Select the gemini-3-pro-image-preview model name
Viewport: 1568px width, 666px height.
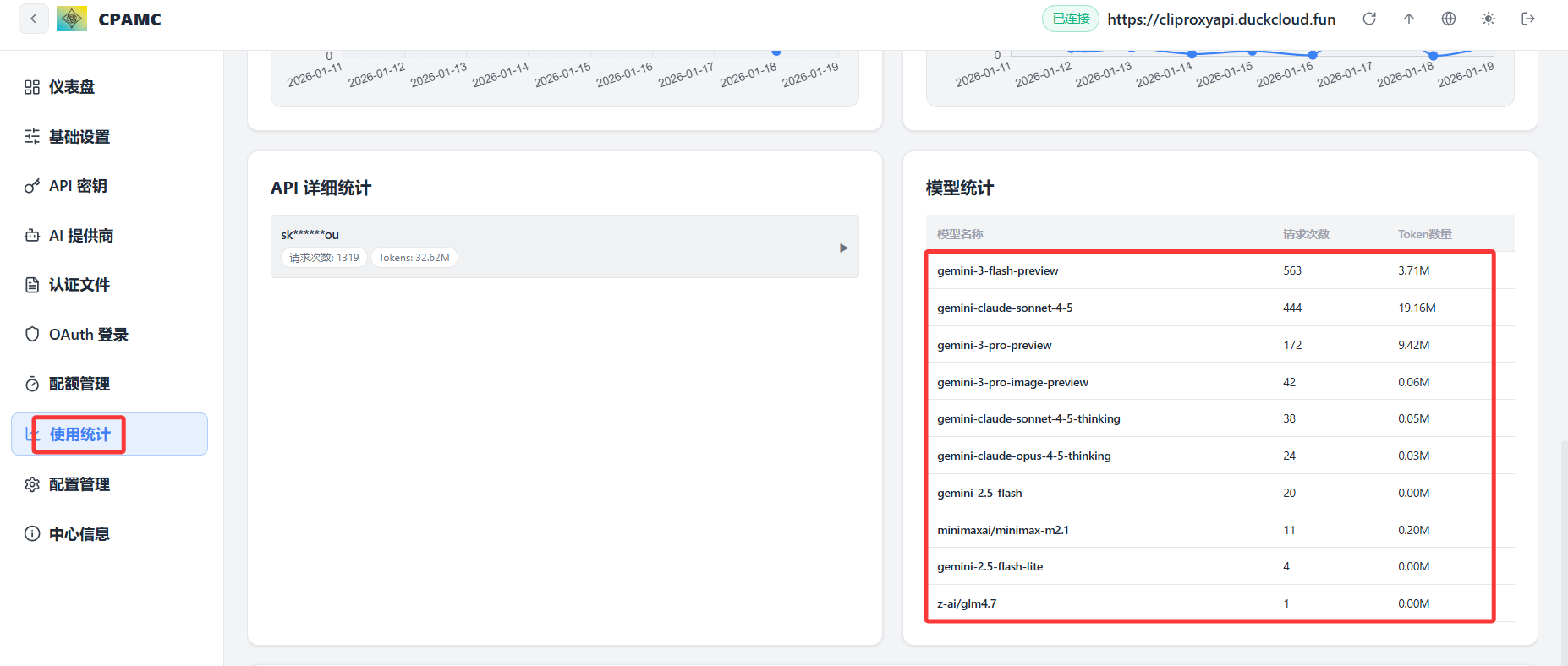tap(1012, 382)
